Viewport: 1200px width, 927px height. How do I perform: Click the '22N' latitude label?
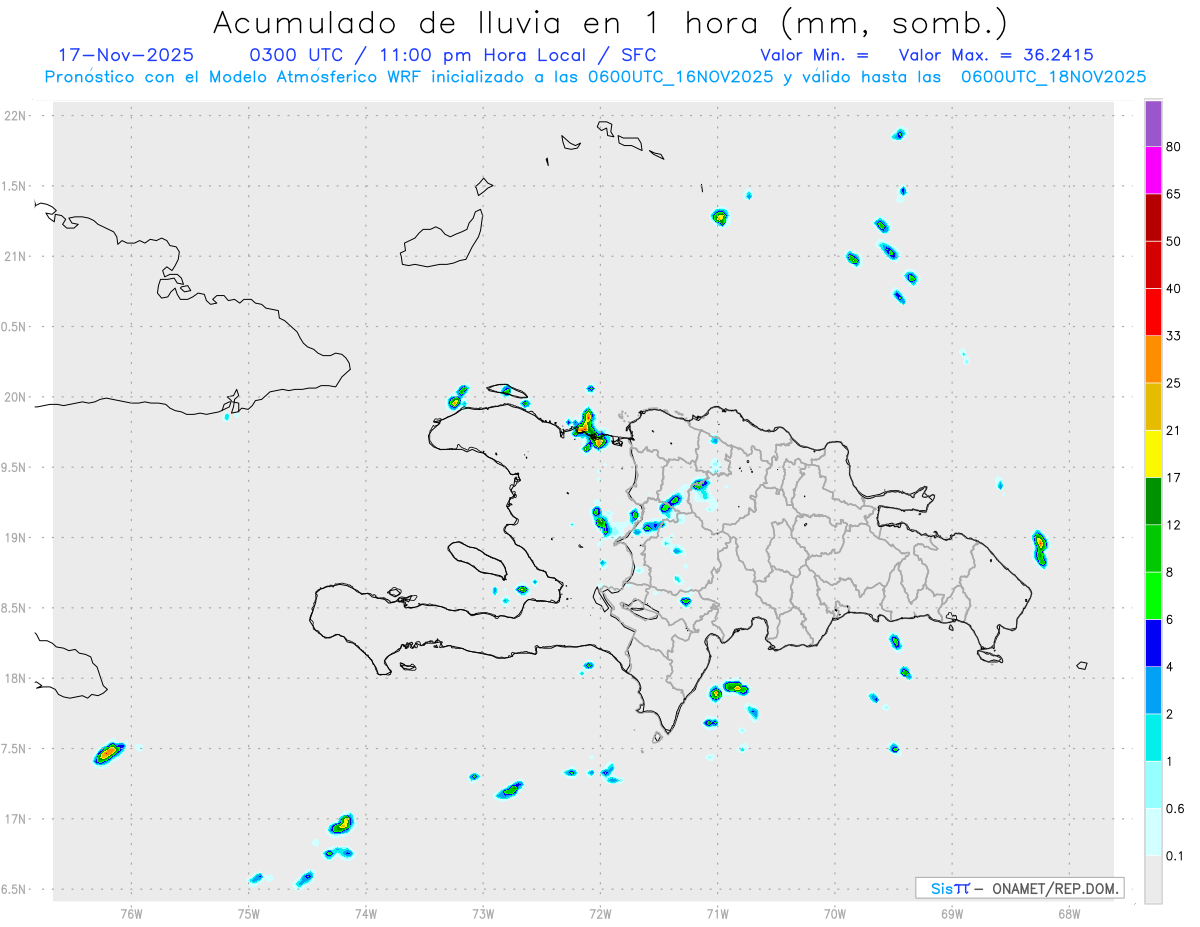(17, 116)
